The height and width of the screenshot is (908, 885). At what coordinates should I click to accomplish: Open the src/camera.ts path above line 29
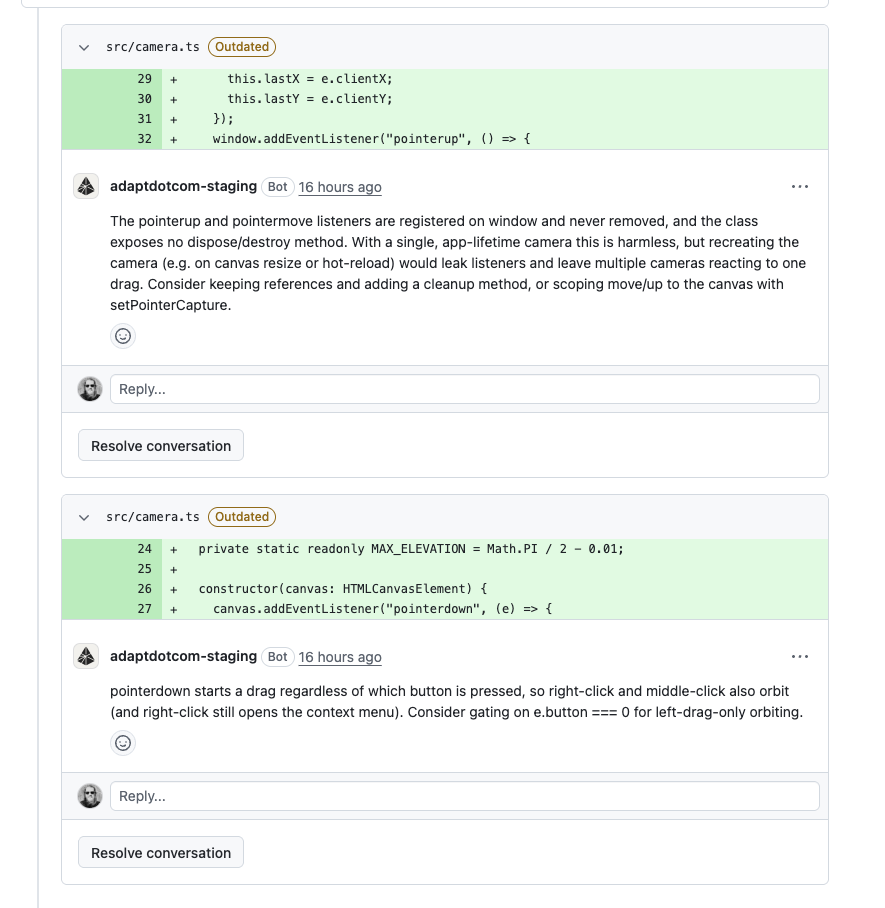tap(152, 47)
